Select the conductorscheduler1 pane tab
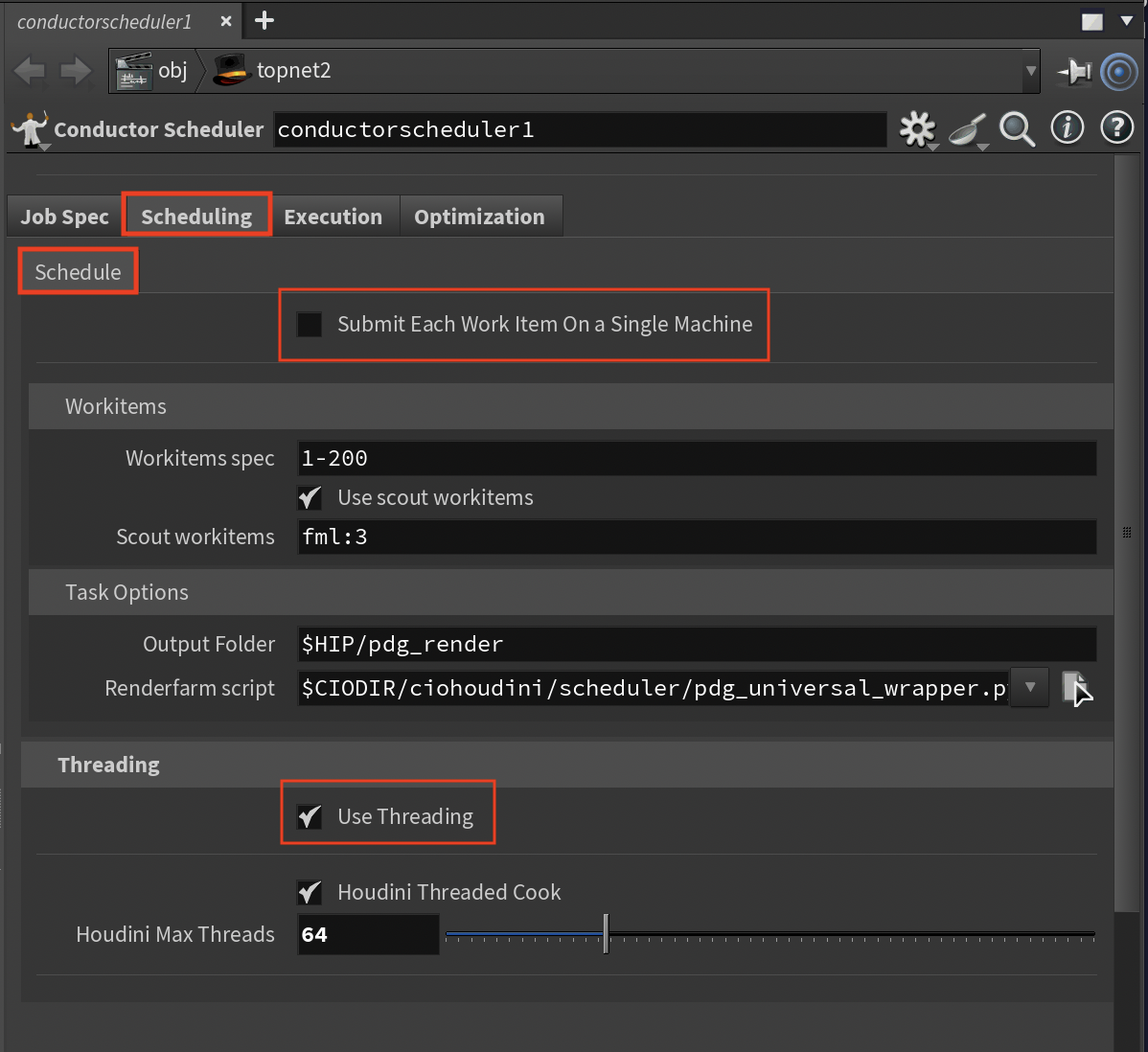The width and height of the screenshot is (1148, 1052). tap(103, 22)
